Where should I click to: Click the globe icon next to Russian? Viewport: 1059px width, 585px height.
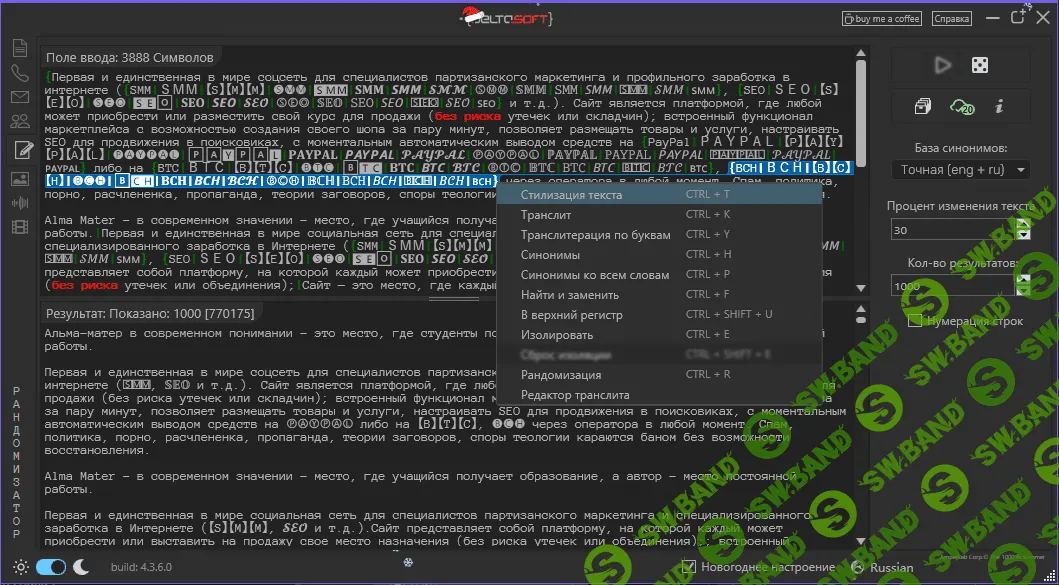click(x=858, y=567)
